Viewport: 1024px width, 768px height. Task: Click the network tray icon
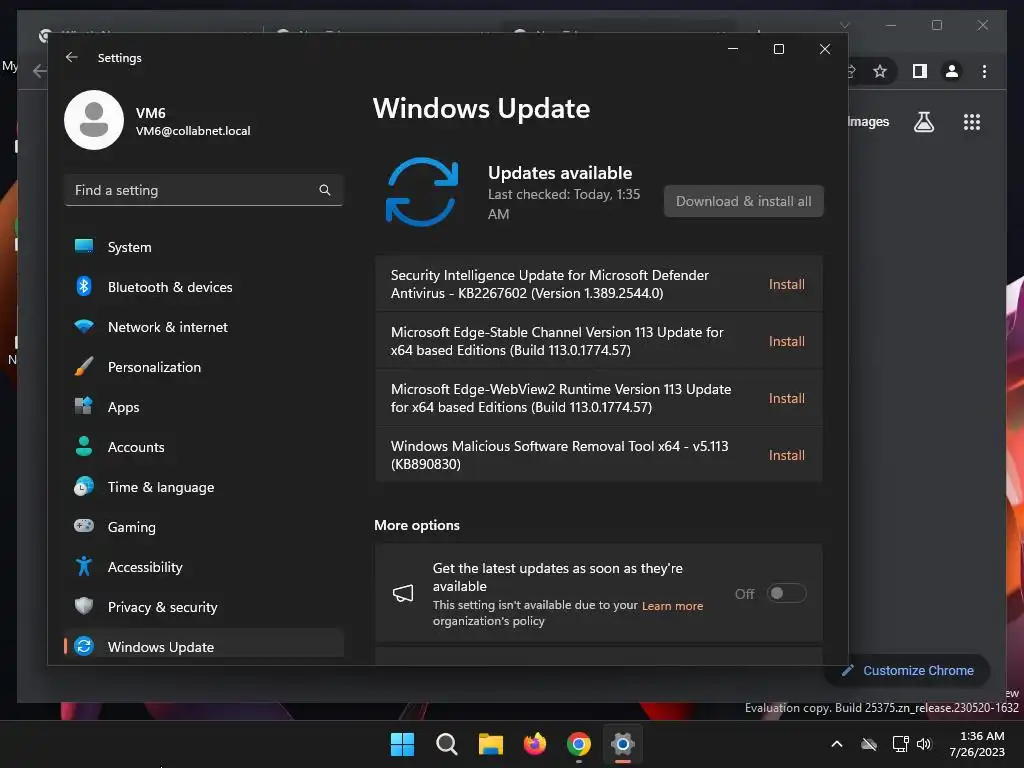click(x=901, y=744)
